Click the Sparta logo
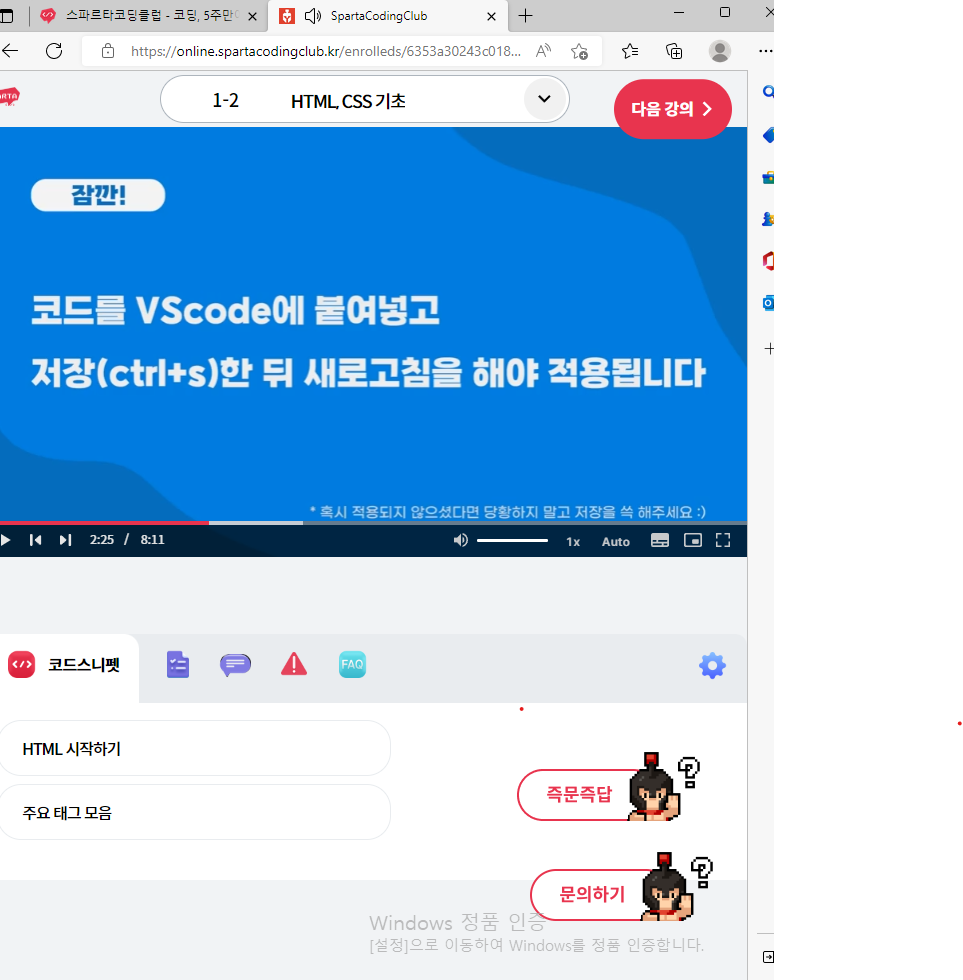 [x=9, y=97]
